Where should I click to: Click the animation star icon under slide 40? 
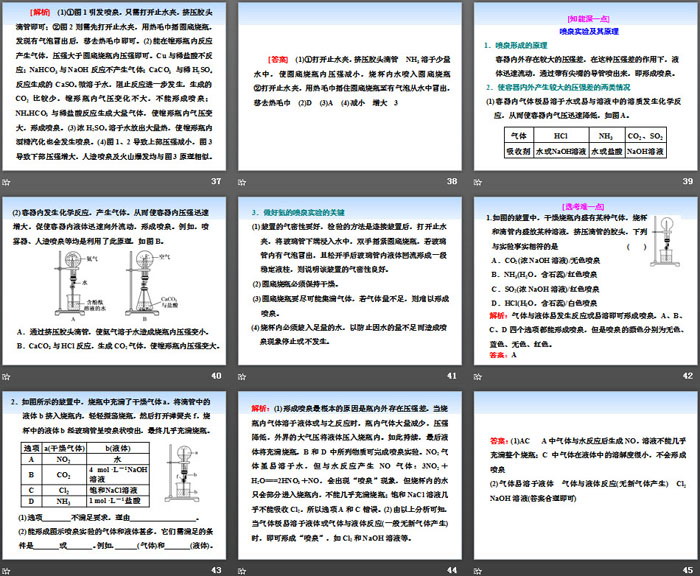coord(7,376)
